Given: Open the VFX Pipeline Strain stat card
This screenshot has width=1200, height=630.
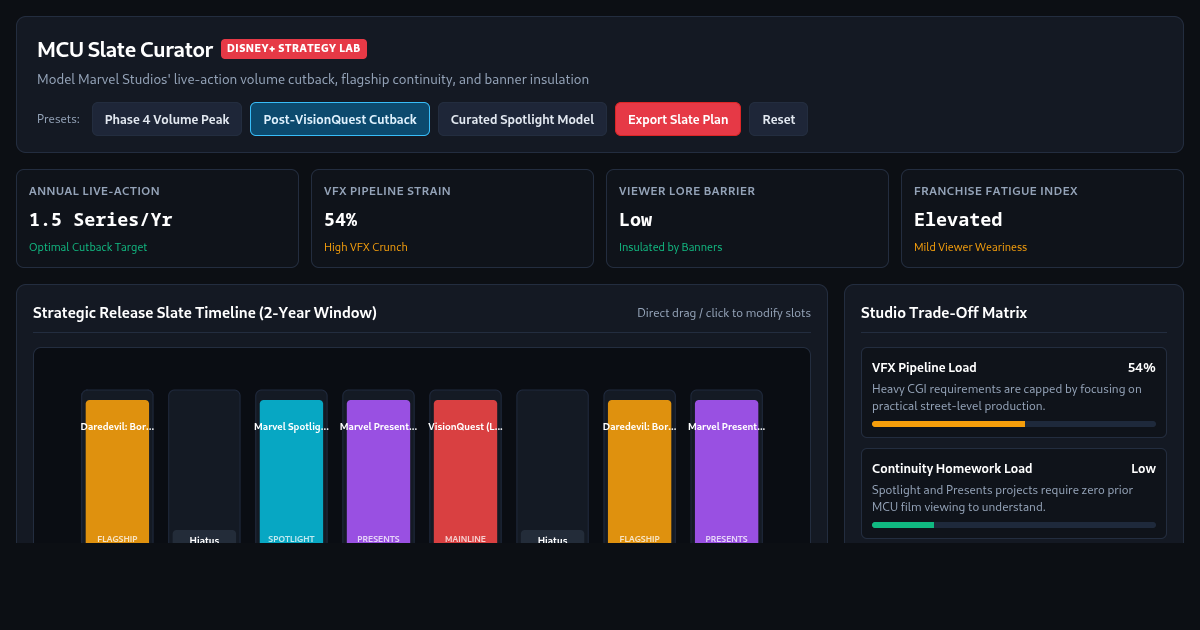Looking at the screenshot, I should pyautogui.click(x=452, y=218).
